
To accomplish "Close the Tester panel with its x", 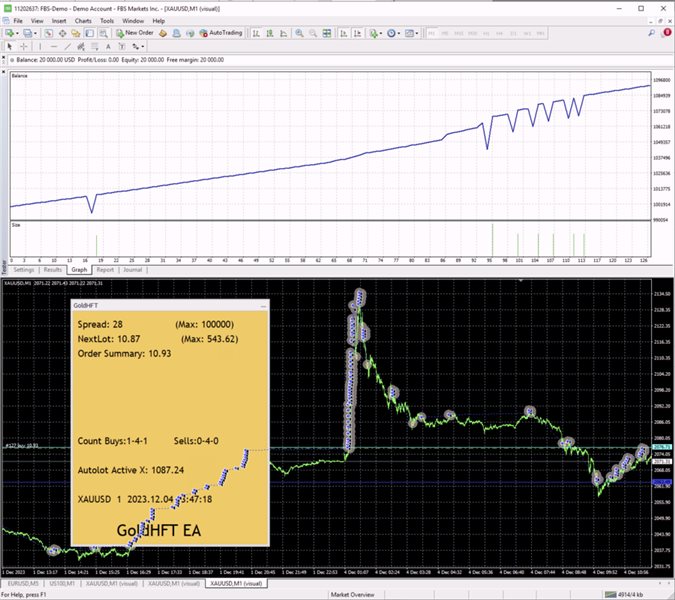I will pyautogui.click(x=4, y=72).
